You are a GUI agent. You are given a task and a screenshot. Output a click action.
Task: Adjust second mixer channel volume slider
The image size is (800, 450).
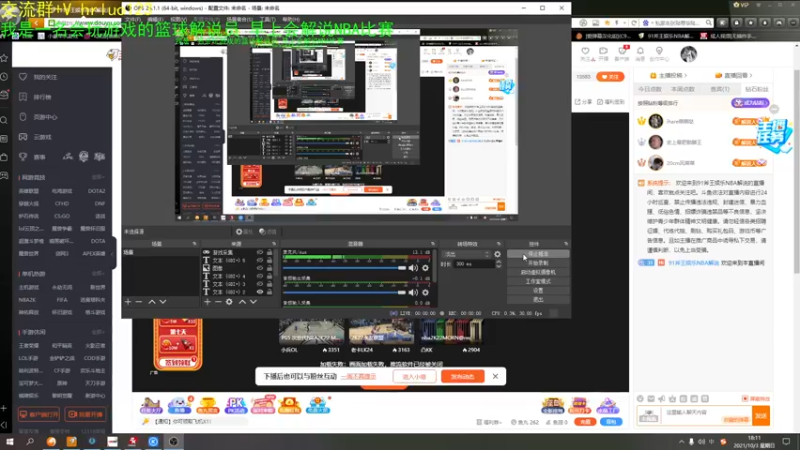pos(344,292)
